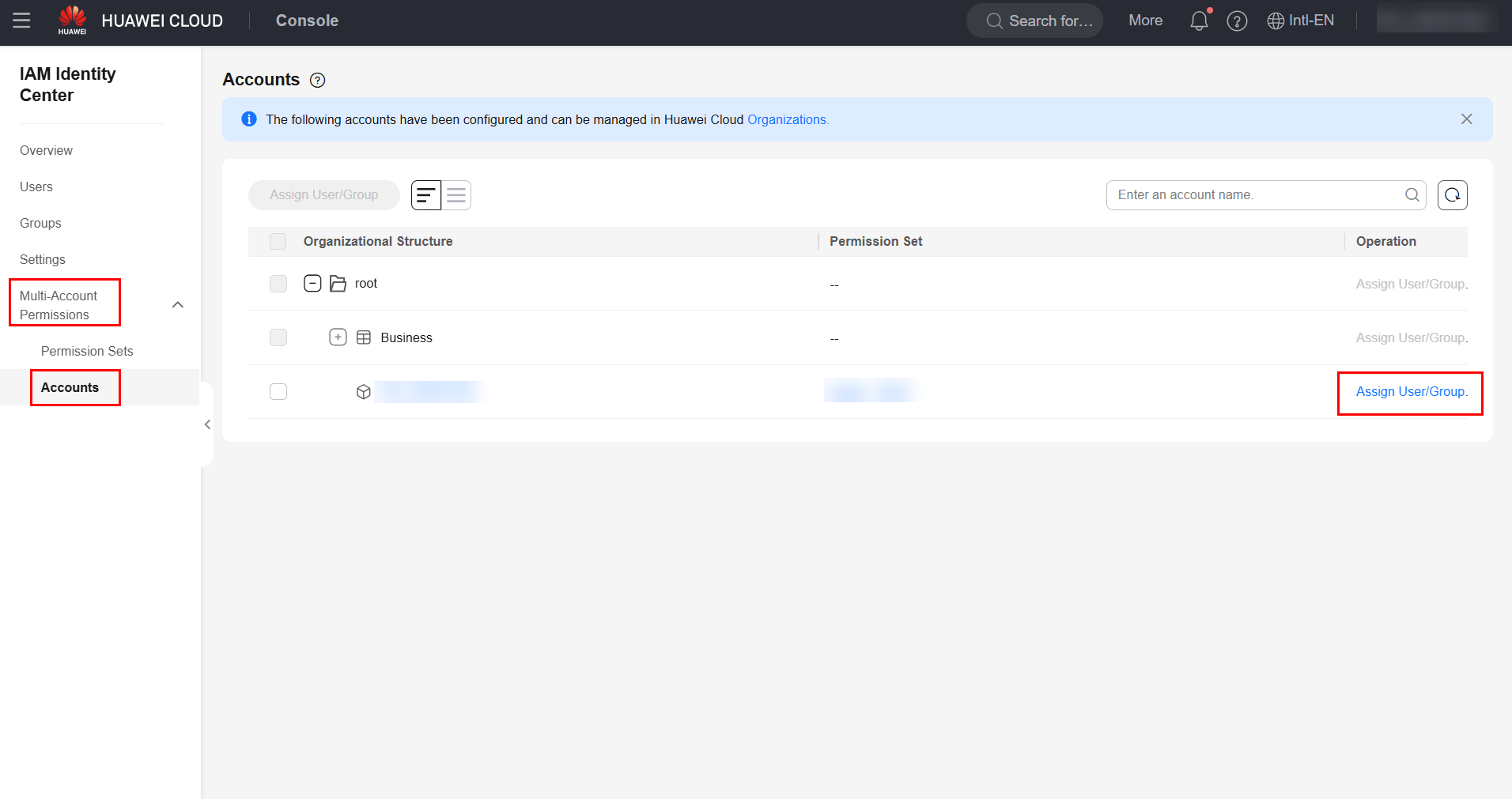
Task: Select the account row checkbox below Business
Action: 278,392
